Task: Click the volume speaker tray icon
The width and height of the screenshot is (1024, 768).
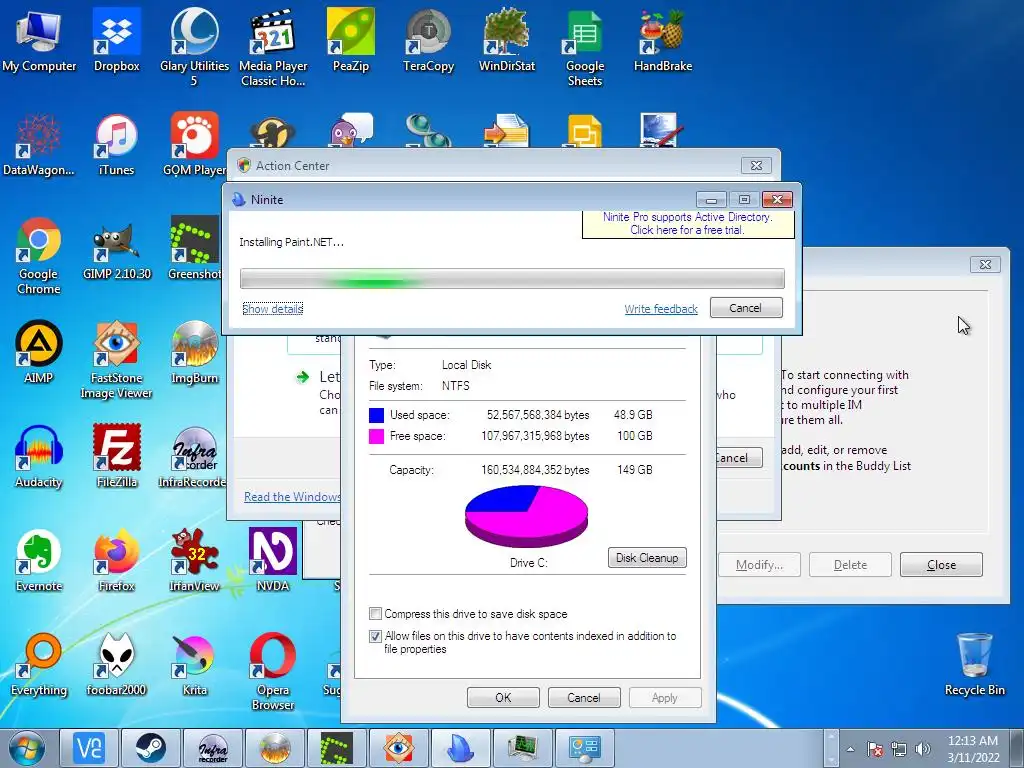Action: tap(923, 748)
